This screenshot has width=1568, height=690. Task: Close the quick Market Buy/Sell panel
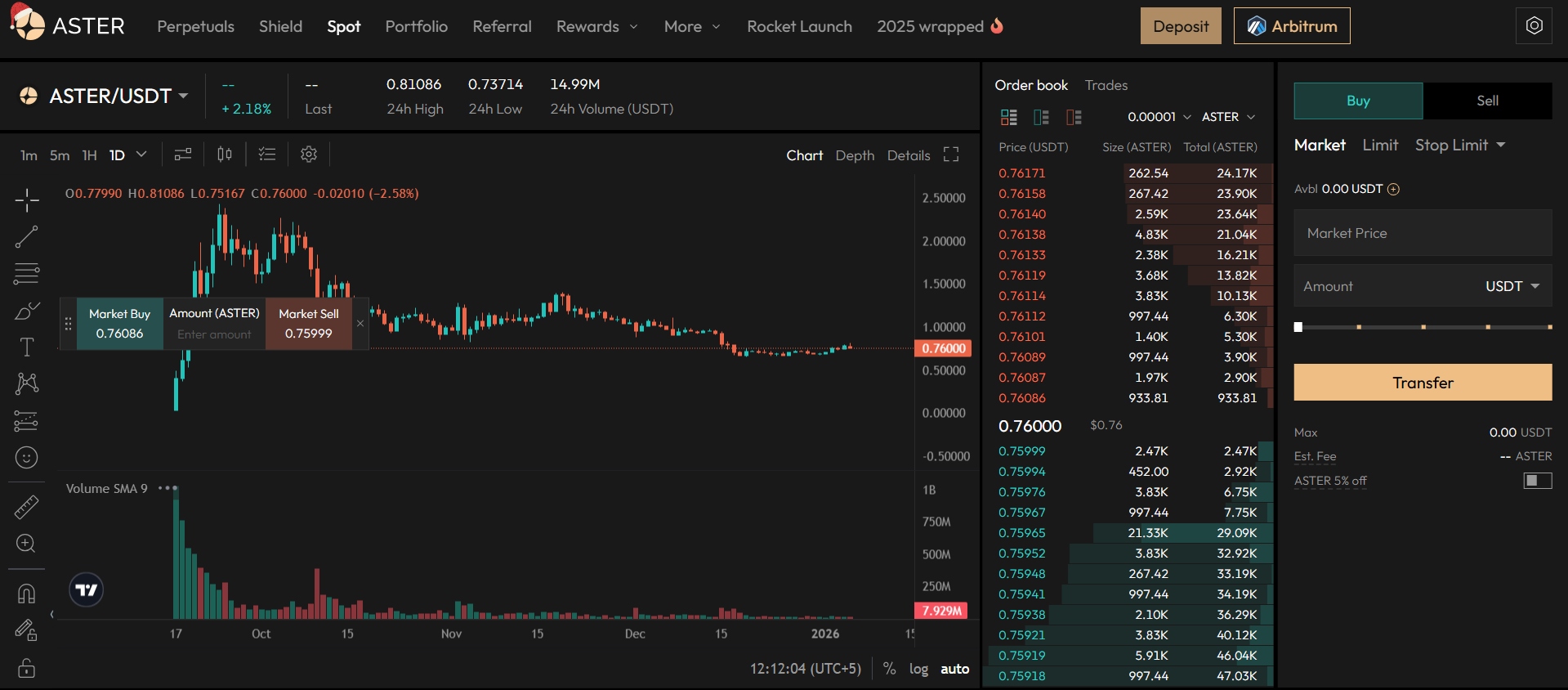tap(360, 324)
